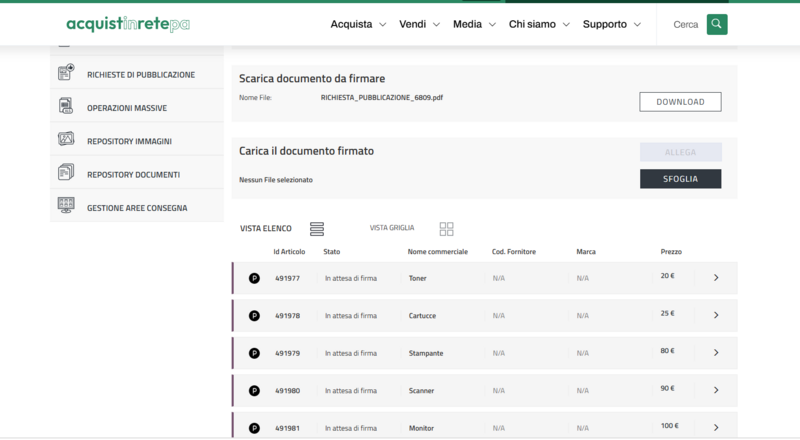
Task: Click the 25 € price
Action: coord(667,313)
